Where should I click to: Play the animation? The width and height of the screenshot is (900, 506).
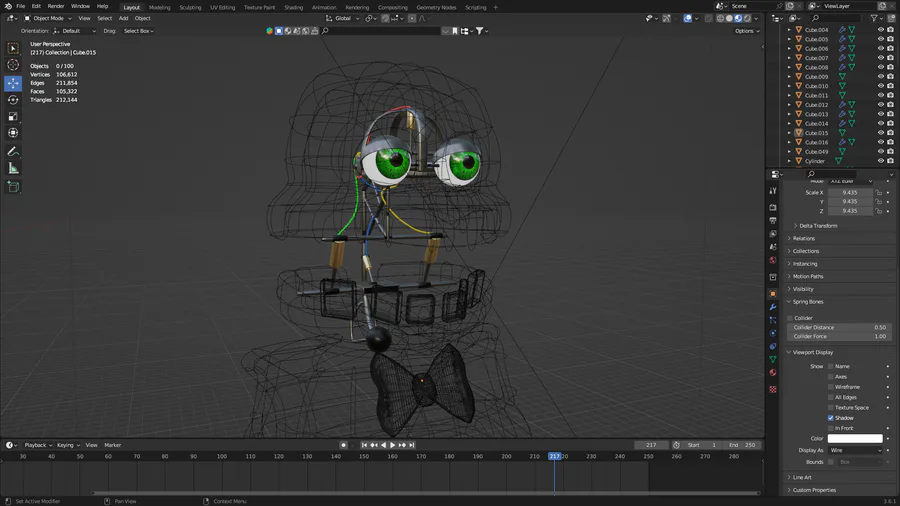pos(393,445)
